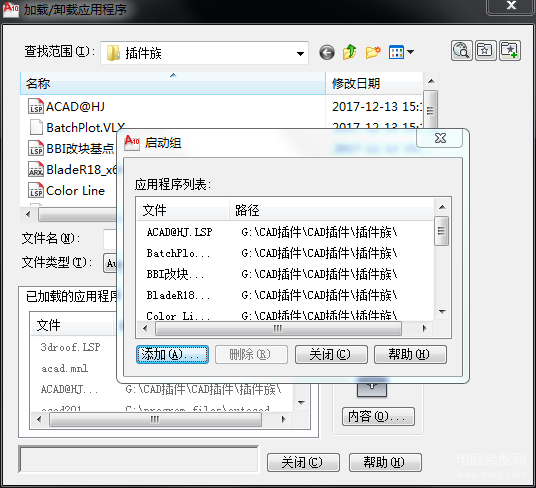This screenshot has height=488, width=536.
Task: Open the Views menu icon
Action: point(401,53)
